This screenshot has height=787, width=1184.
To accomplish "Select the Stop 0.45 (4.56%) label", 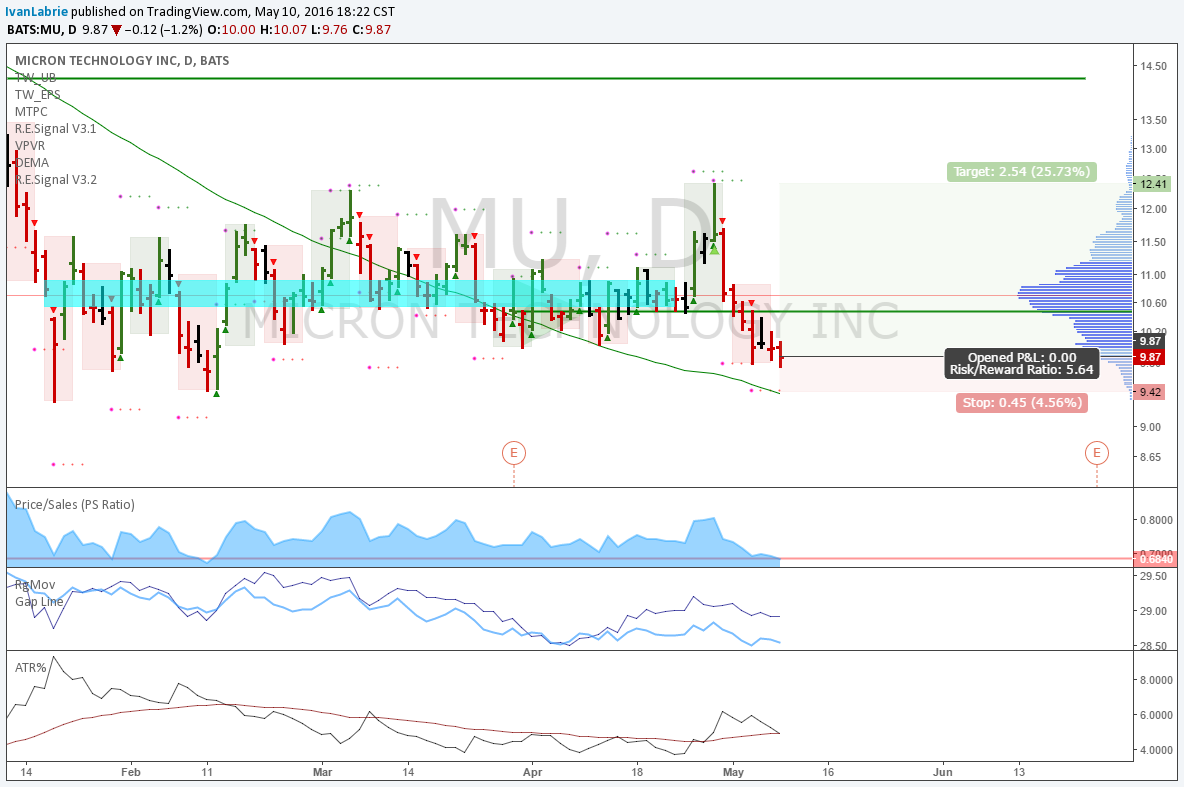I will coord(1022,403).
